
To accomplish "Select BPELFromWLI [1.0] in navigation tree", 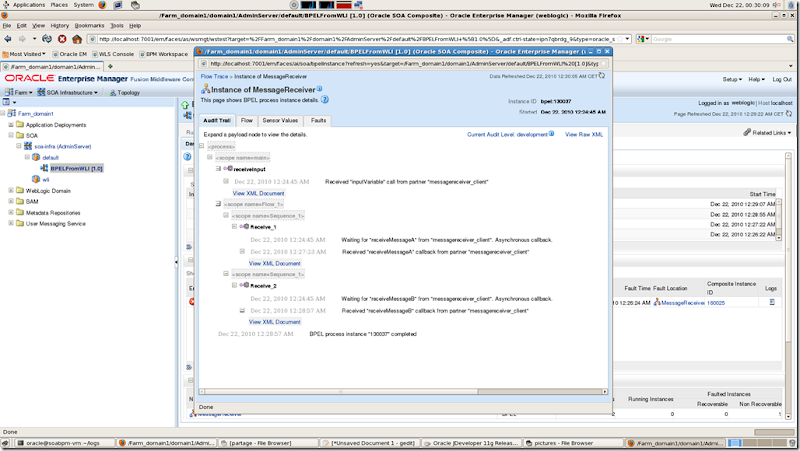I will coord(77,168).
